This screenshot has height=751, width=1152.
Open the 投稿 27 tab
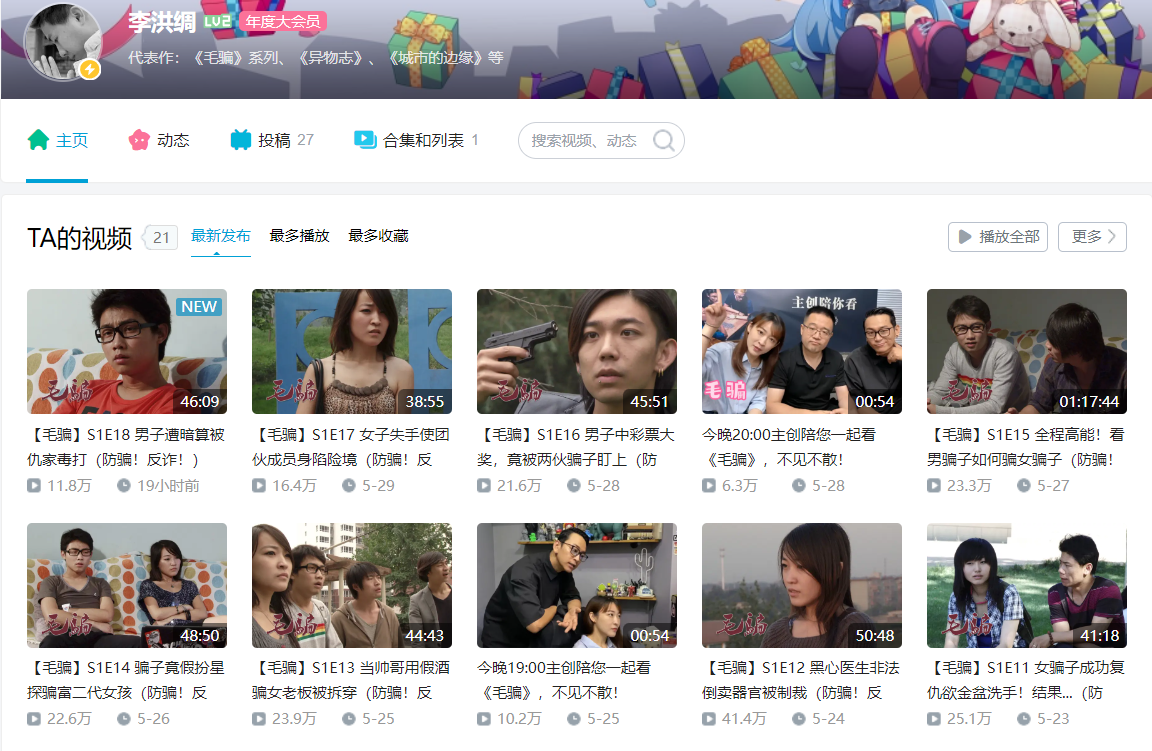pyautogui.click(x=272, y=140)
